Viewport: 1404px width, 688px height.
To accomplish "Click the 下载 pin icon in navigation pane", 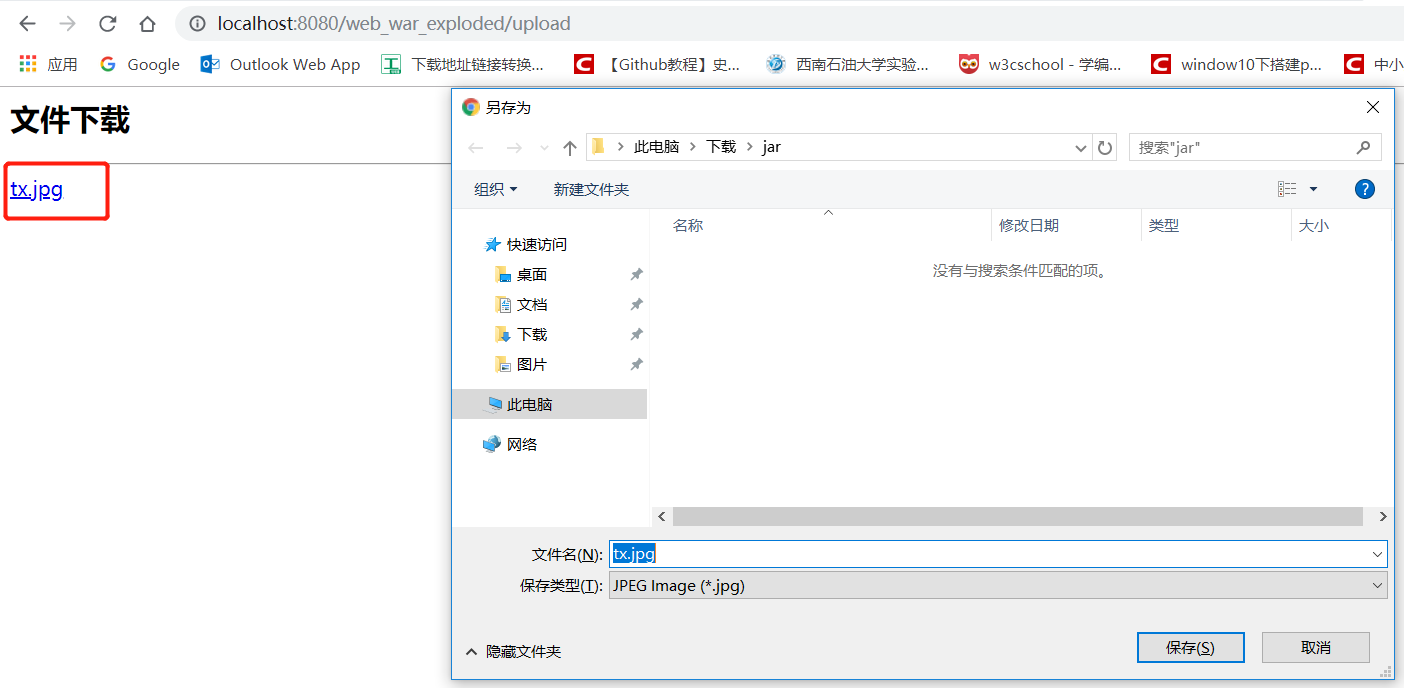I will tap(636, 334).
